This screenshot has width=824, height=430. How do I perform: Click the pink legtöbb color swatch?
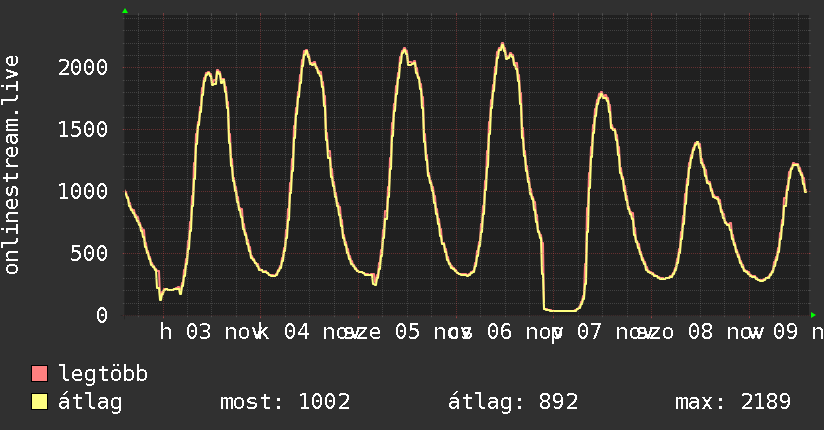[40, 375]
